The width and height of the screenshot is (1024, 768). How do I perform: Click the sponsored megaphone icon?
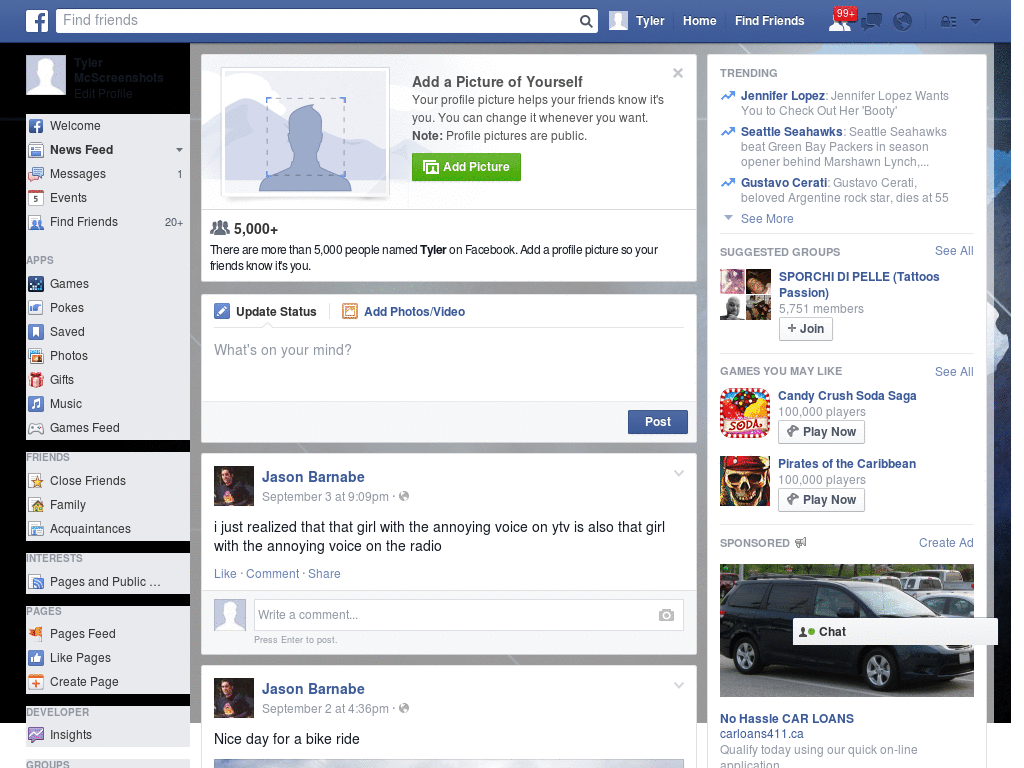801,543
